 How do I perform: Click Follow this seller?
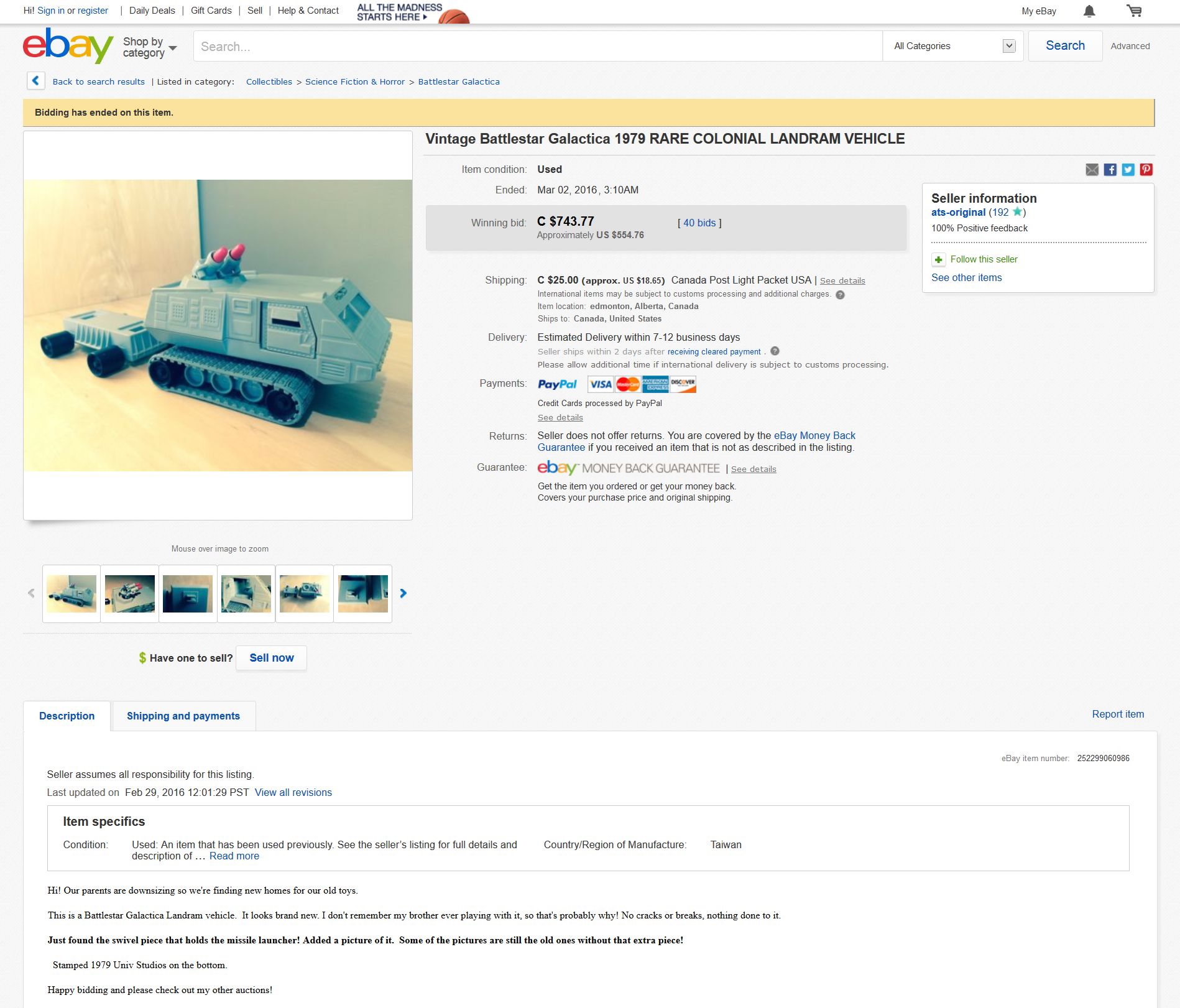point(984,259)
